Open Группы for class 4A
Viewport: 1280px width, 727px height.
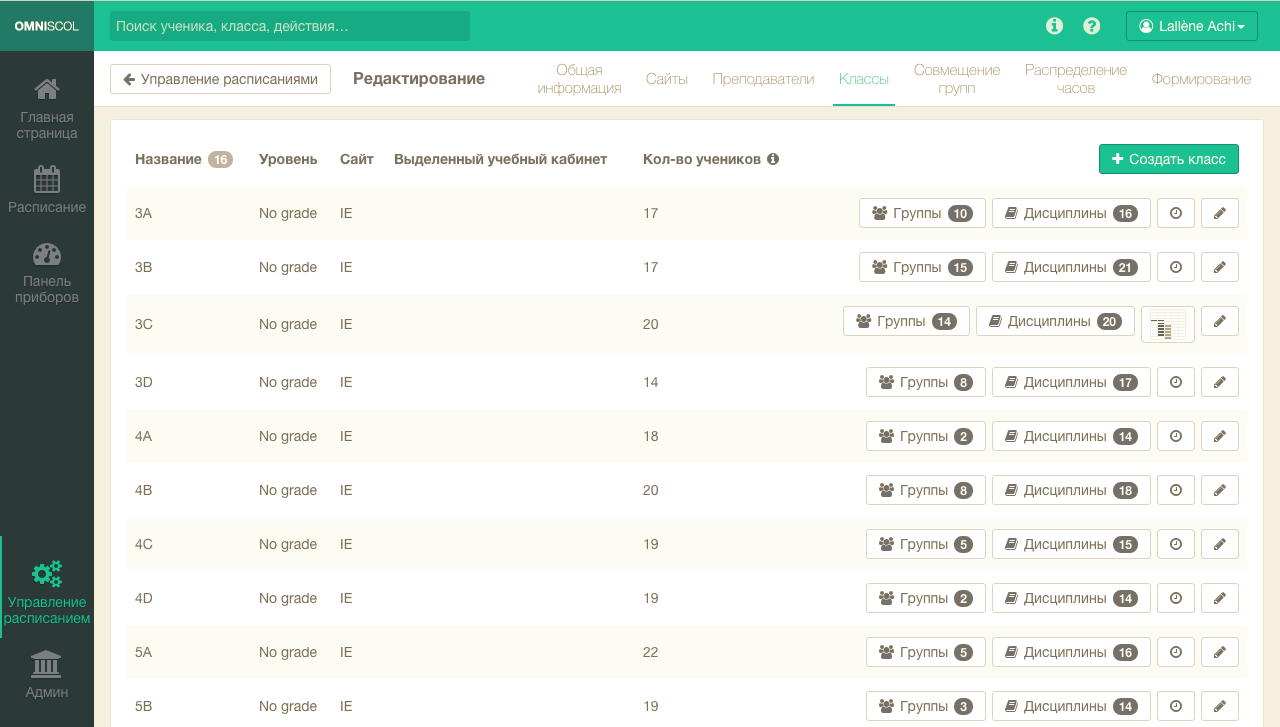click(925, 436)
